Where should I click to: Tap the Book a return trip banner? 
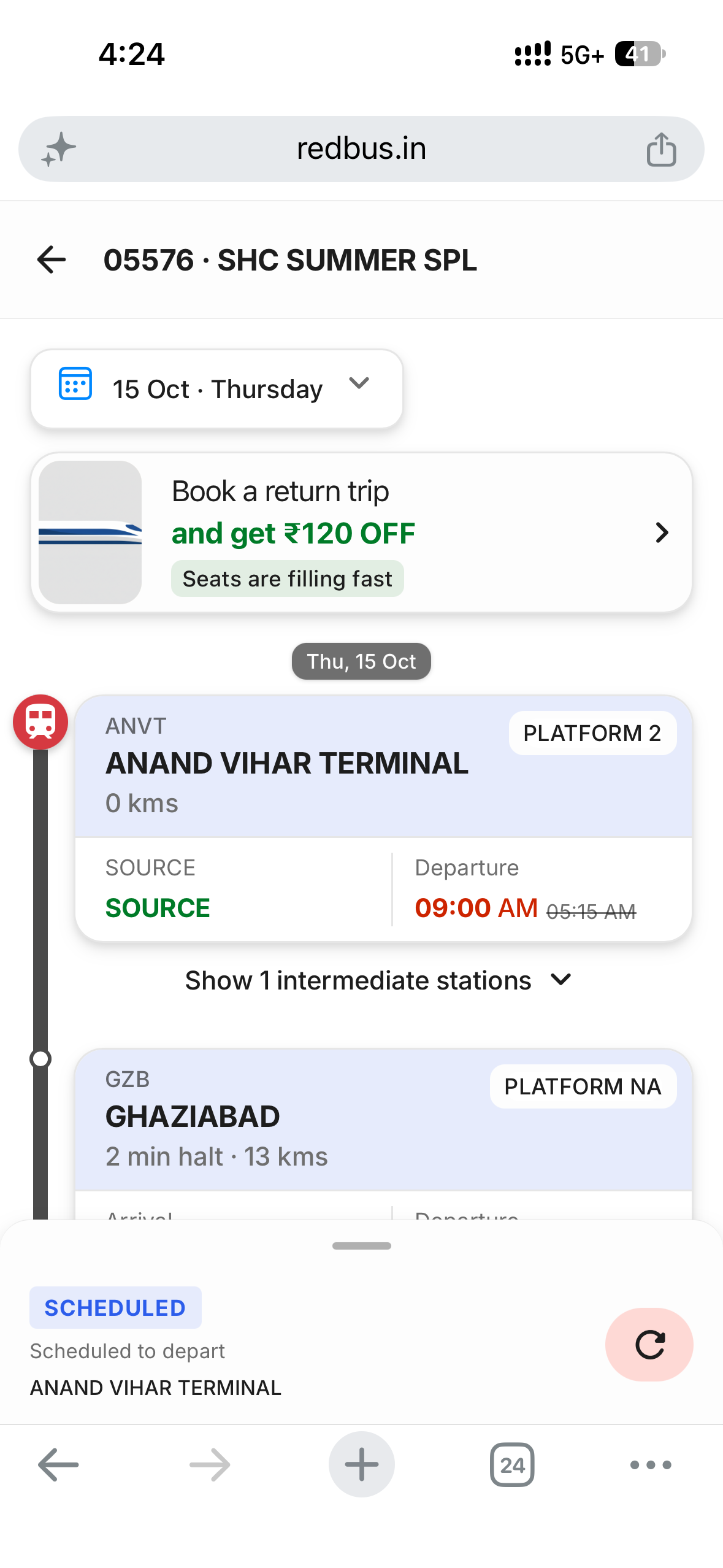[361, 532]
